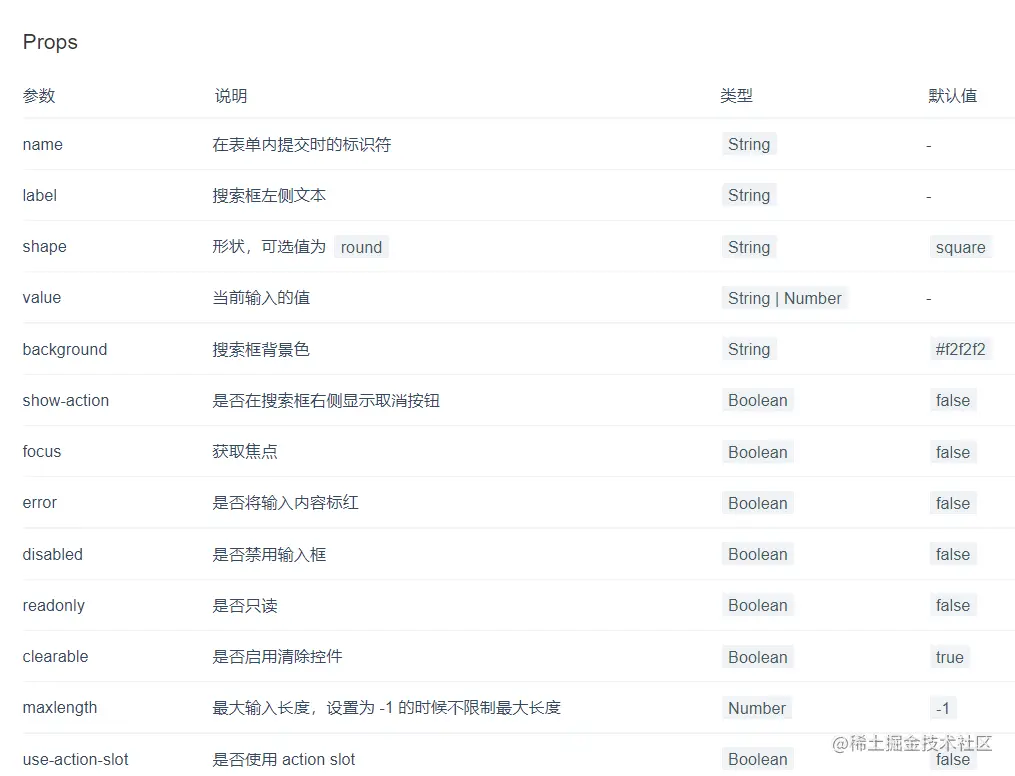Select the 'focus' parameter cell
Viewport: 1015px width, 776px height.
(x=42, y=452)
